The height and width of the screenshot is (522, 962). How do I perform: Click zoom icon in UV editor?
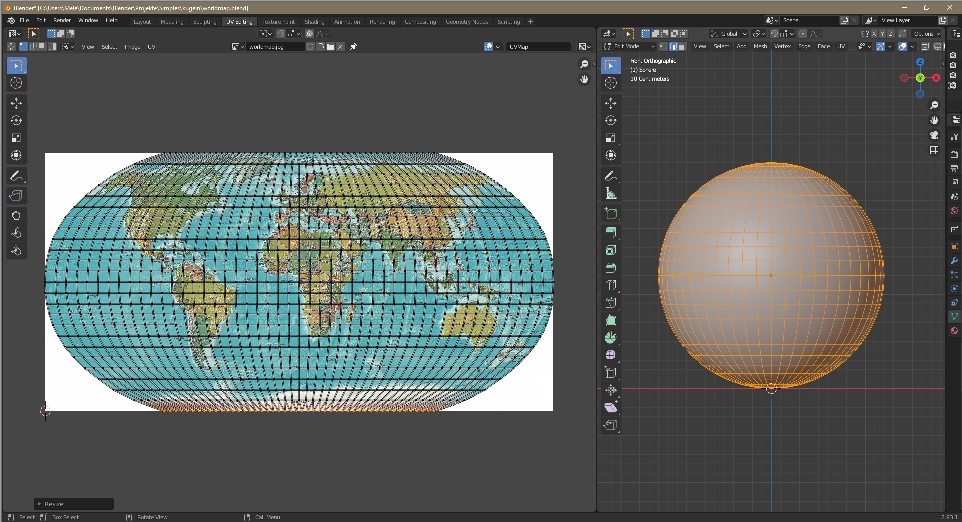[584, 64]
